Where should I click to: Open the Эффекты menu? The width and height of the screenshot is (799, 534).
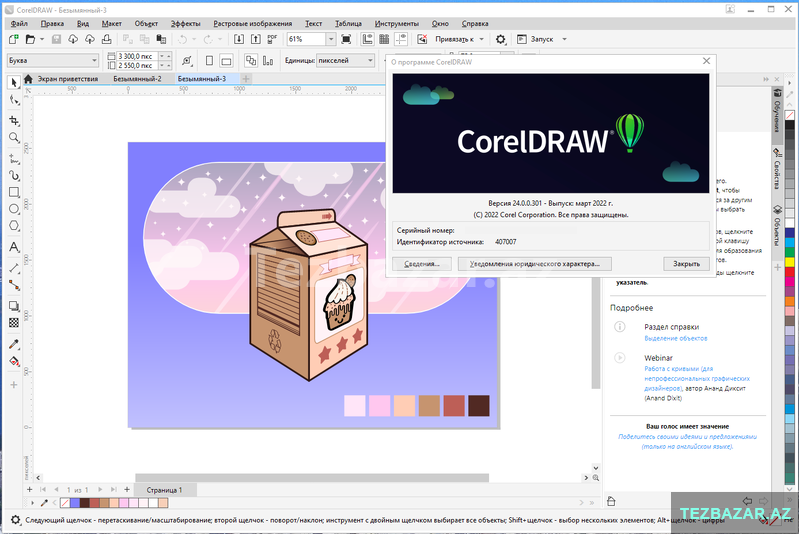coord(185,23)
